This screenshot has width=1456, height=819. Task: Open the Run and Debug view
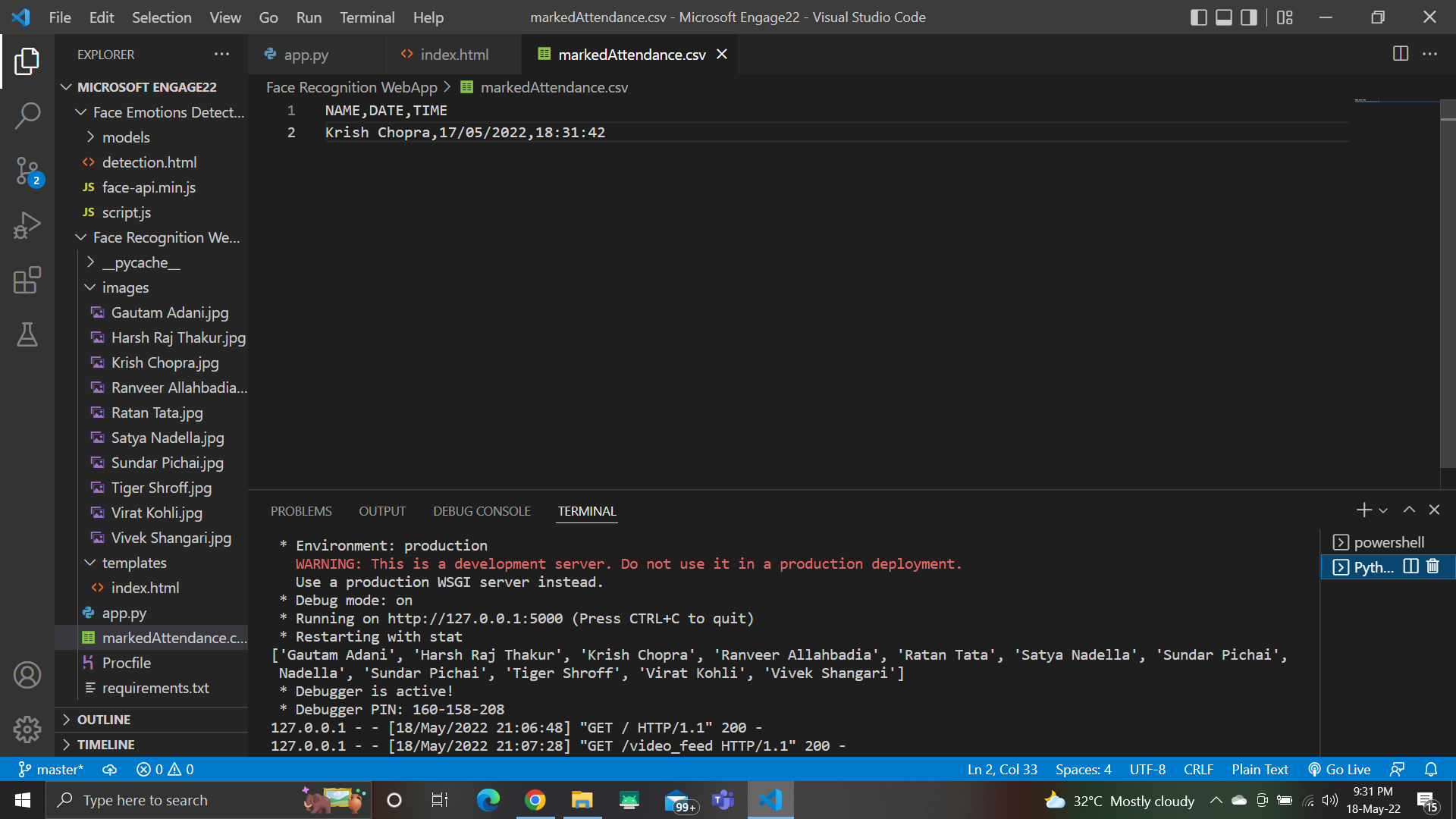27,225
